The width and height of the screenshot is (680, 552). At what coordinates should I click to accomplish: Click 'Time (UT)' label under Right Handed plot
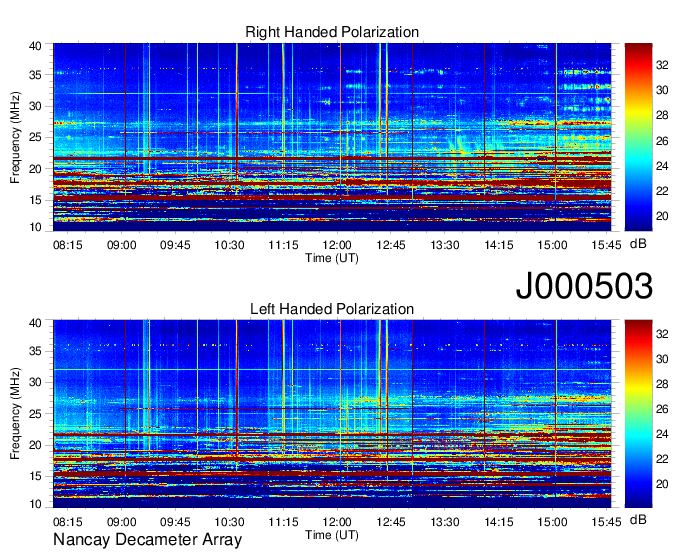(x=332, y=258)
